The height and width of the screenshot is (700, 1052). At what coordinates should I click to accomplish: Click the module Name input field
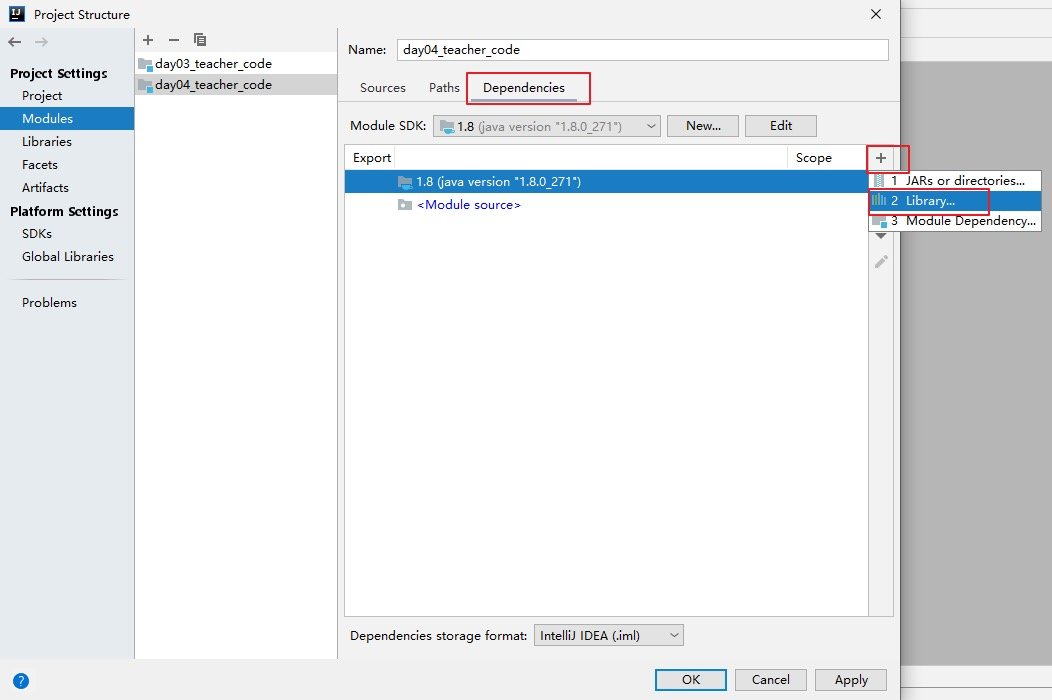[x=643, y=50]
